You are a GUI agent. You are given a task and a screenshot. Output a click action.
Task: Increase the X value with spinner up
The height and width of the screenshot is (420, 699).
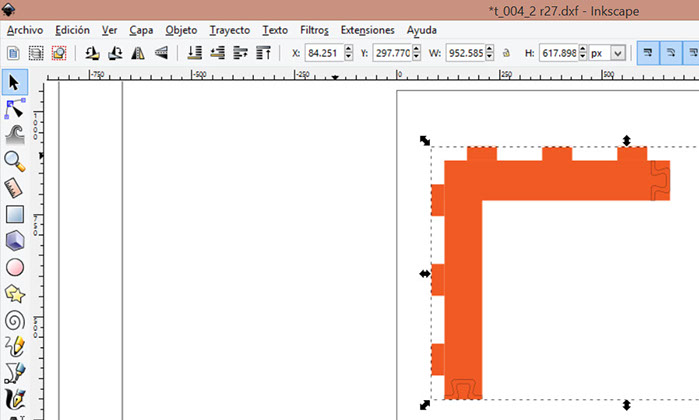(x=349, y=49)
